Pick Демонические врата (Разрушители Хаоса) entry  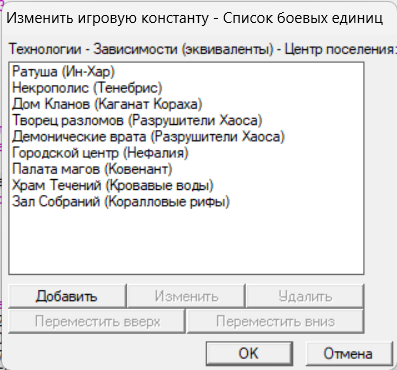[148, 137]
